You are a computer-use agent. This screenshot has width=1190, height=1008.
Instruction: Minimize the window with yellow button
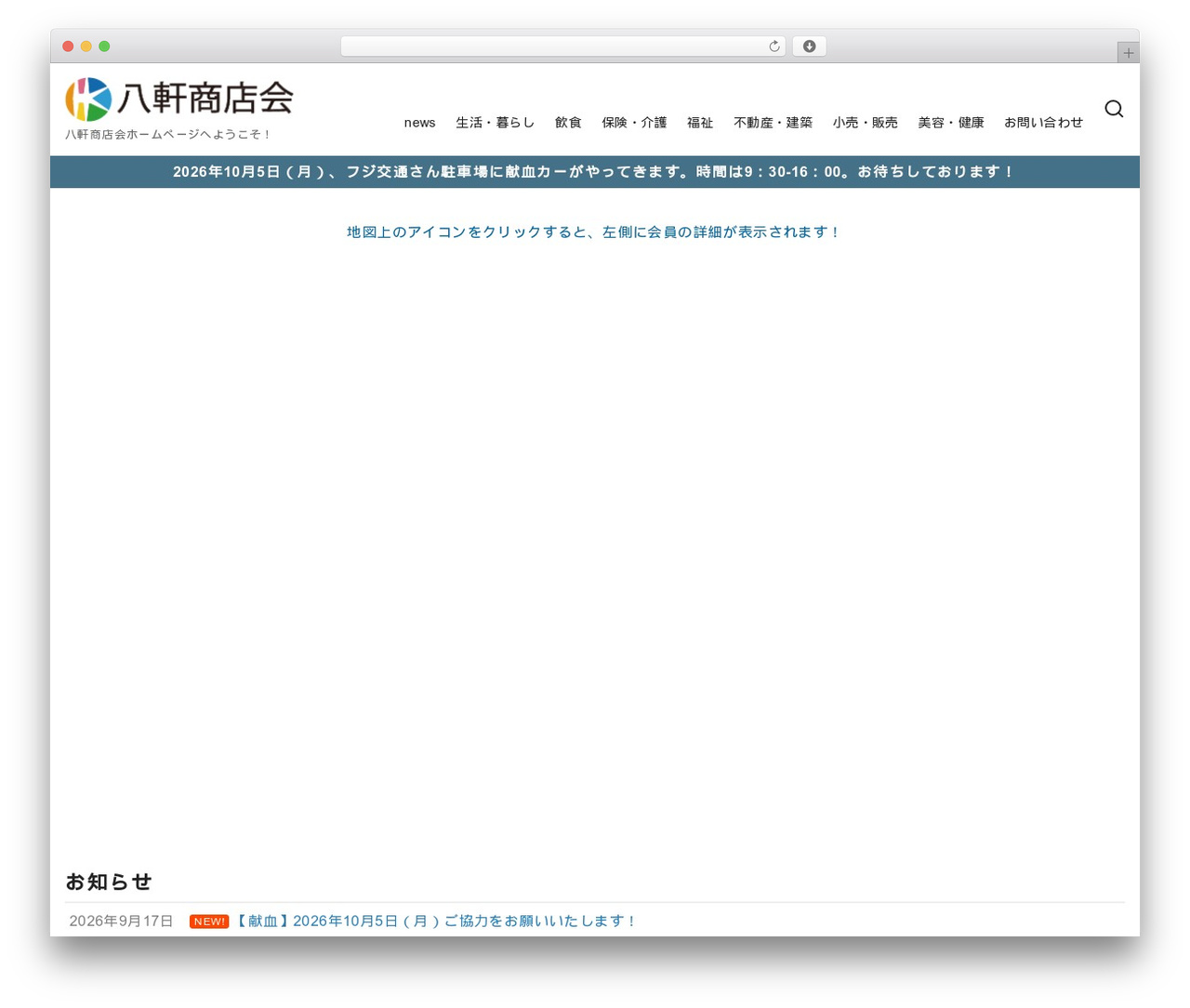pyautogui.click(x=86, y=46)
